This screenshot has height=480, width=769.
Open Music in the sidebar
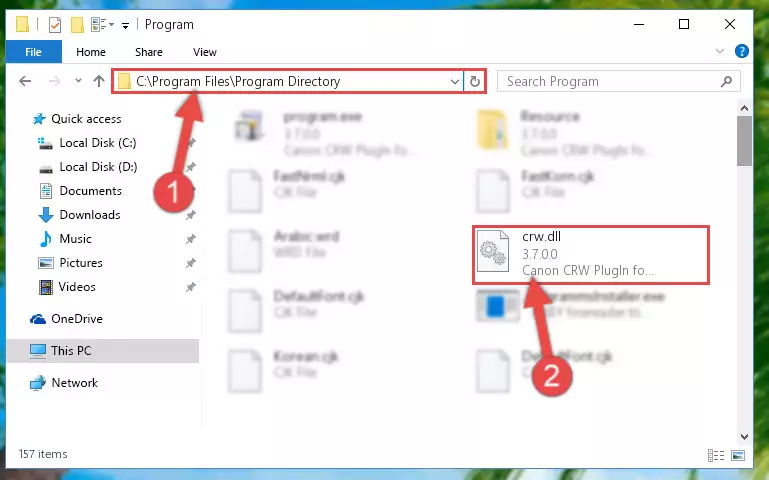pos(75,239)
